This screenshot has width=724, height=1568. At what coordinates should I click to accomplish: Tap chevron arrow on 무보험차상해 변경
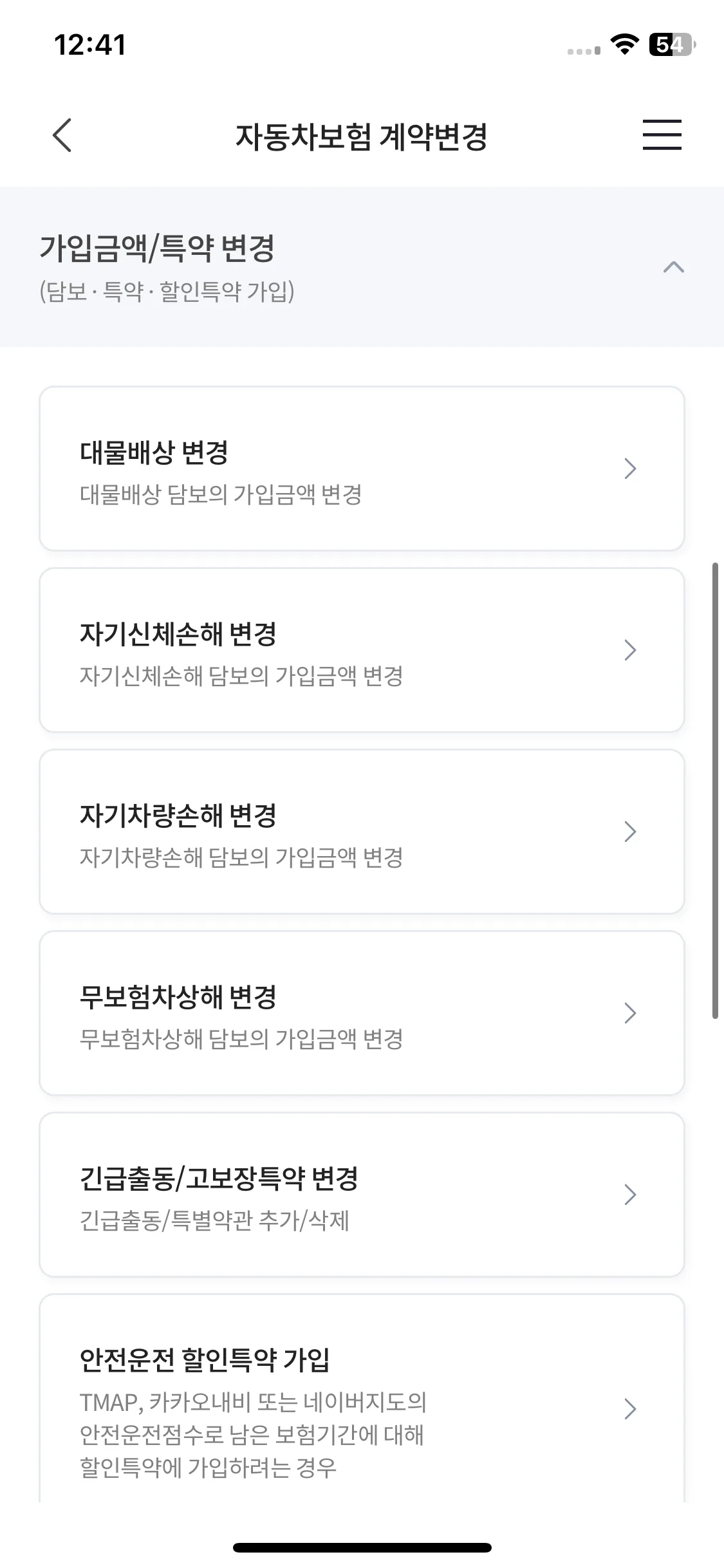click(630, 1013)
